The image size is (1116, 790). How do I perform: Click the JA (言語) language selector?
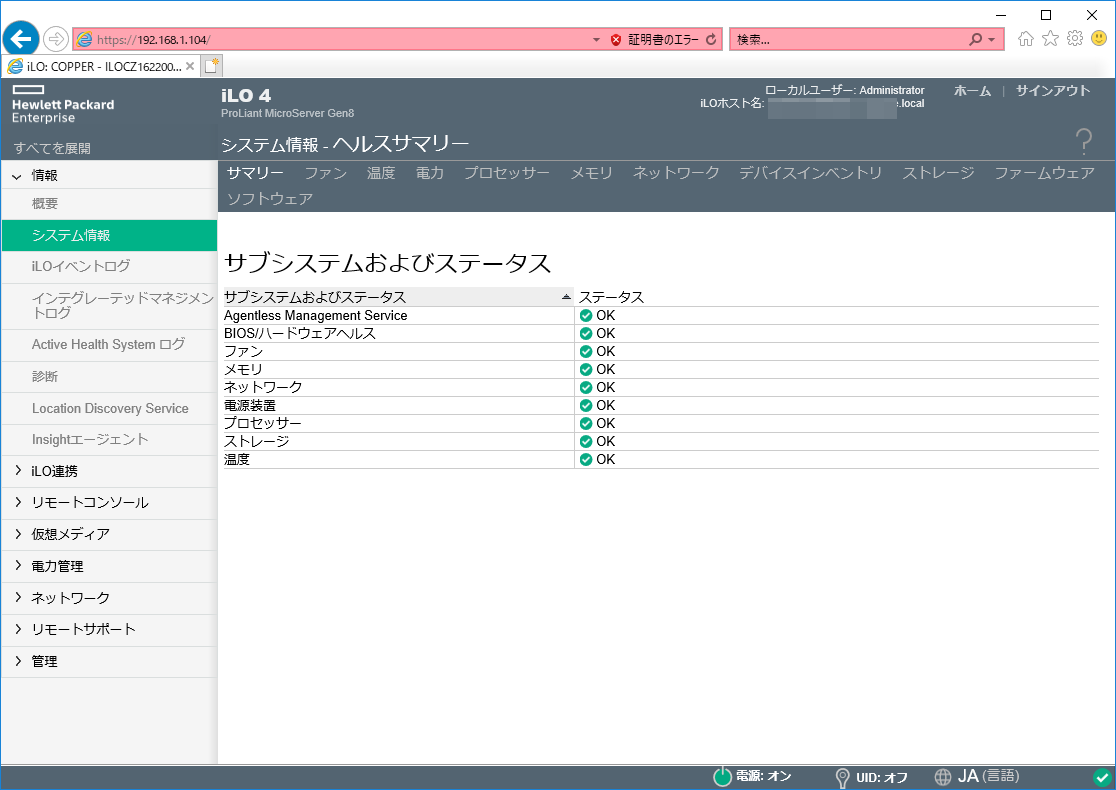click(989, 776)
